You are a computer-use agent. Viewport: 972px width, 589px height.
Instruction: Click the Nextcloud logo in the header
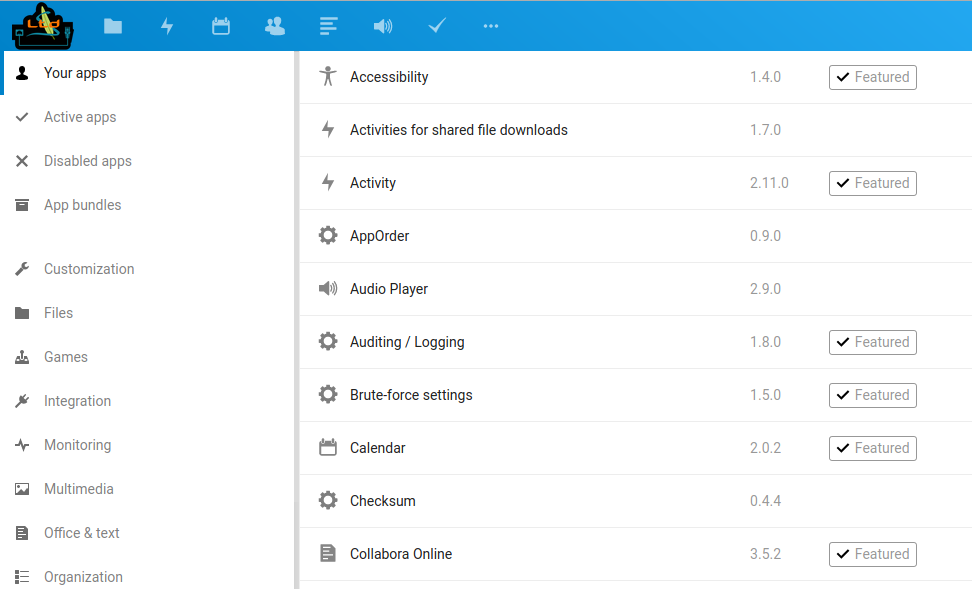[42, 26]
